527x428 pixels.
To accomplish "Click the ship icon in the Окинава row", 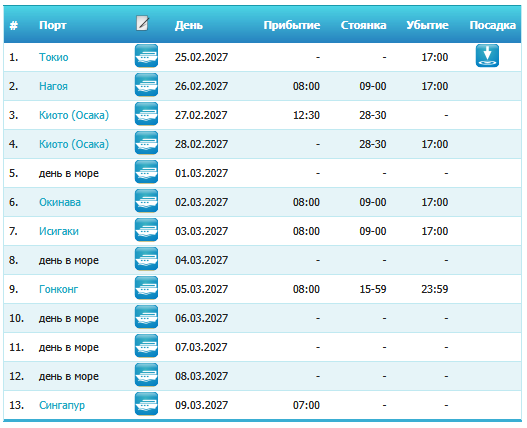I will point(146,201).
